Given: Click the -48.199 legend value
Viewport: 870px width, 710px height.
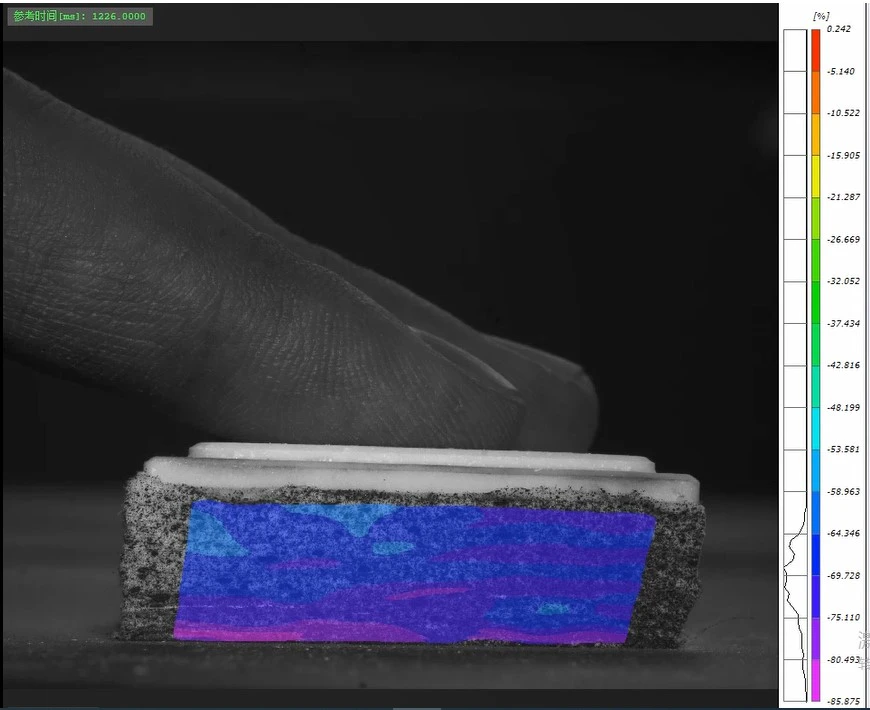Looking at the screenshot, I should tap(843, 408).
